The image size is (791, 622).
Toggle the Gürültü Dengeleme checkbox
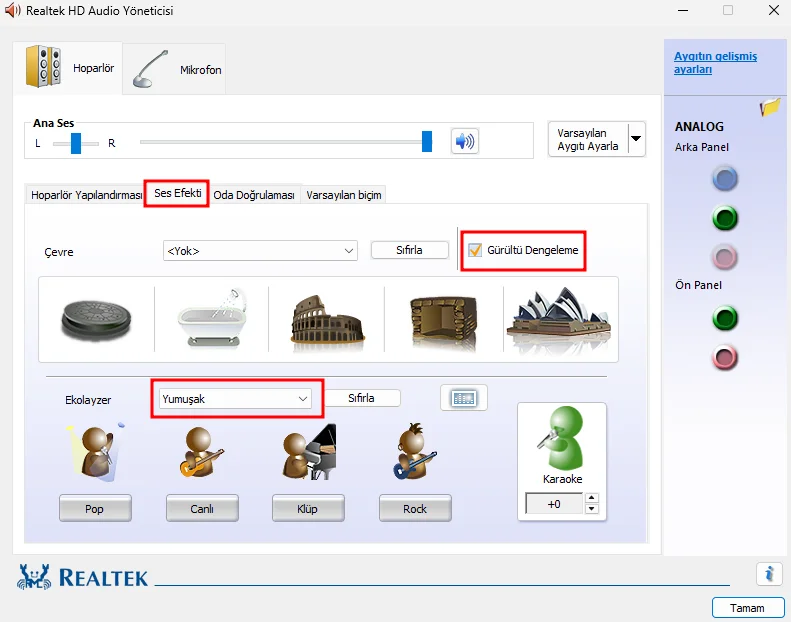475,250
